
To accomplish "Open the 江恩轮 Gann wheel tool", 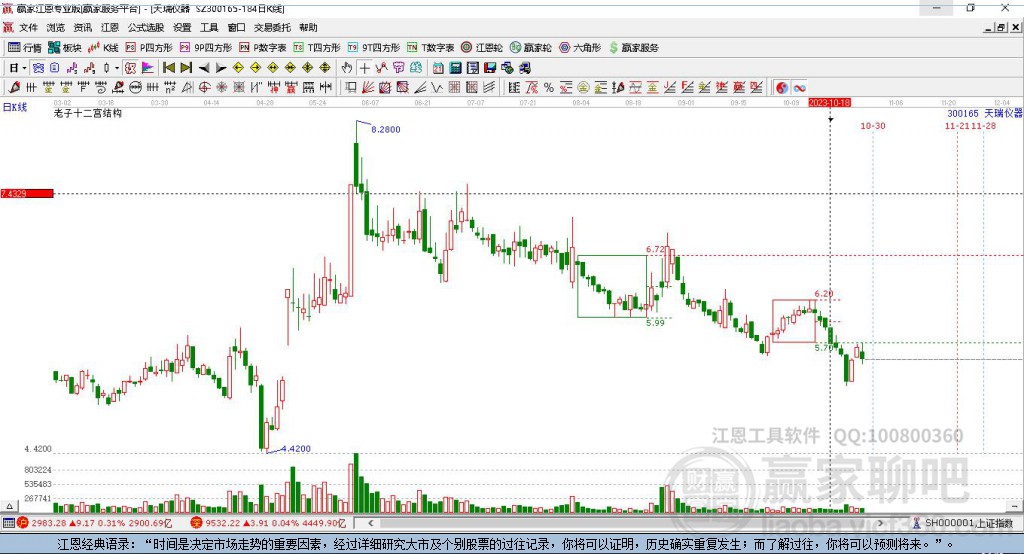I will tap(482, 48).
